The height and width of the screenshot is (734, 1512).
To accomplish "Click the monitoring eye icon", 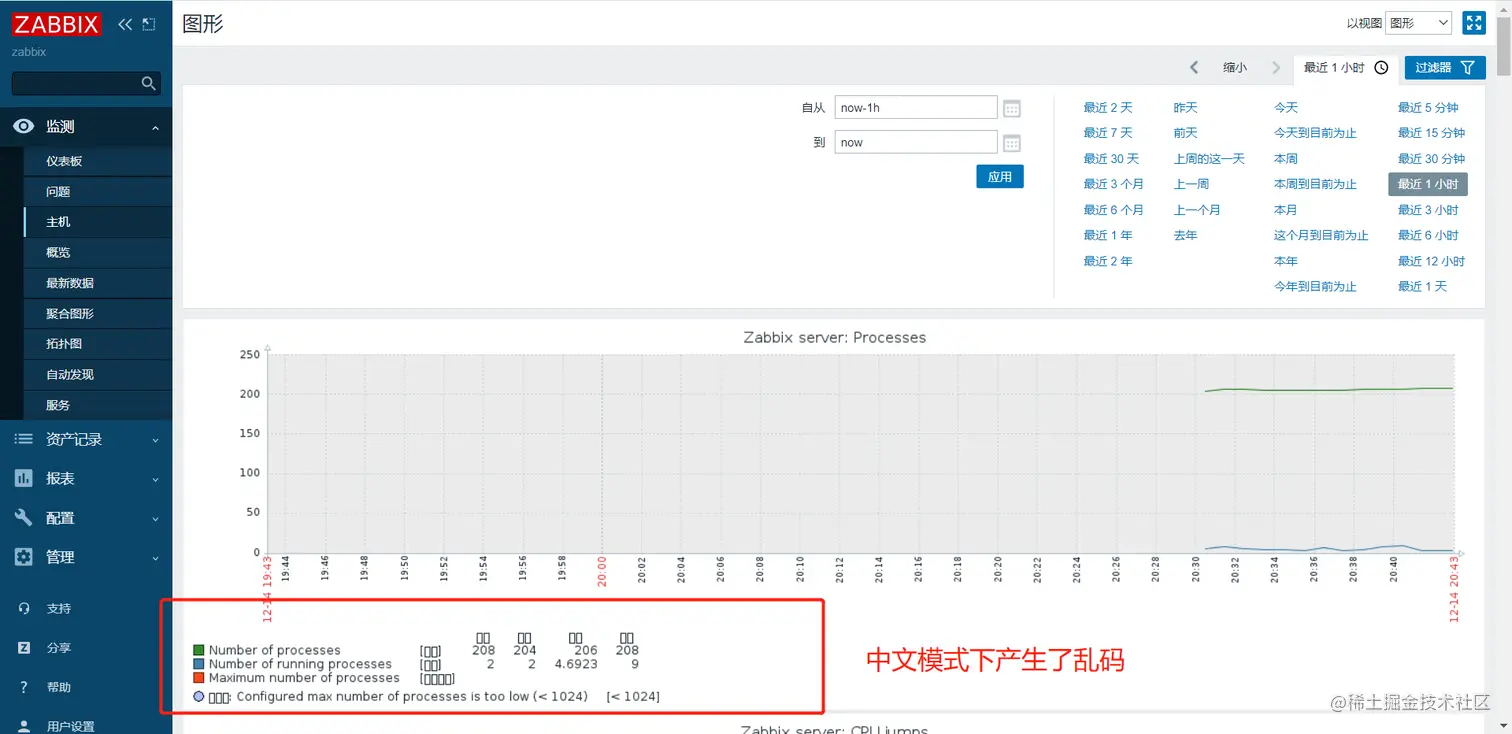I will (x=23, y=127).
